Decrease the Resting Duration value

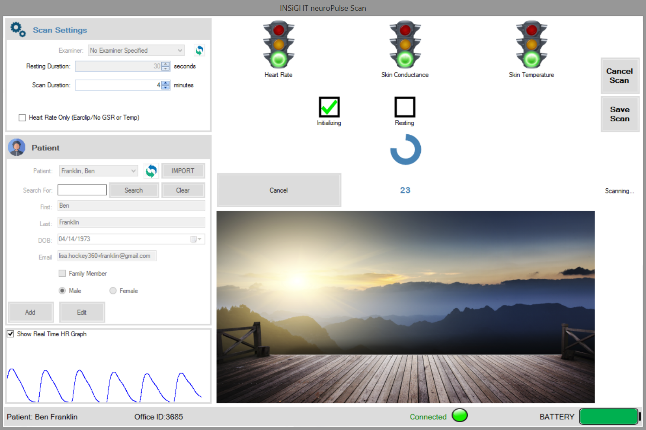click(166, 68)
